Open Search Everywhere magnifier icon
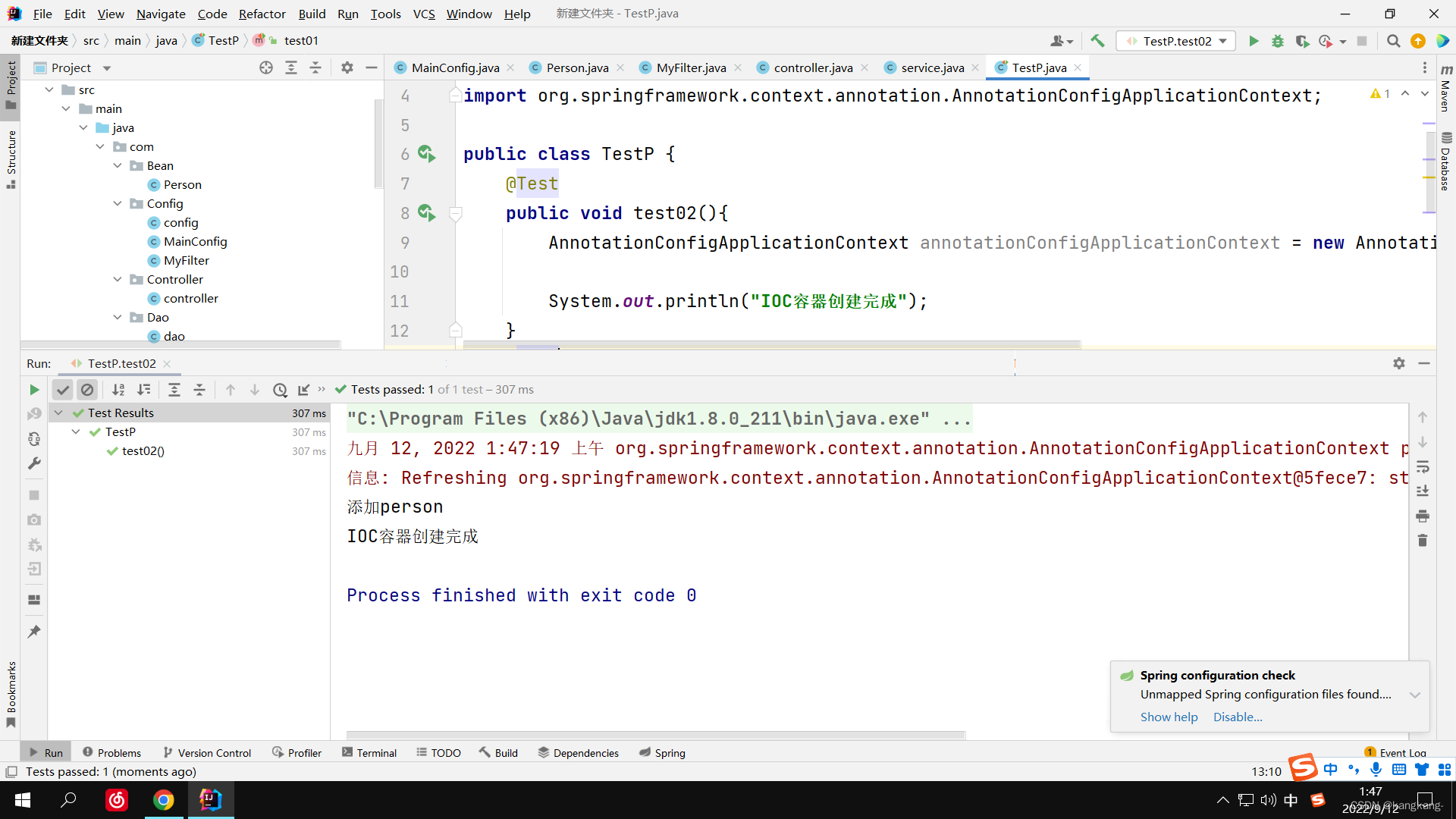The height and width of the screenshot is (819, 1456). [1393, 41]
